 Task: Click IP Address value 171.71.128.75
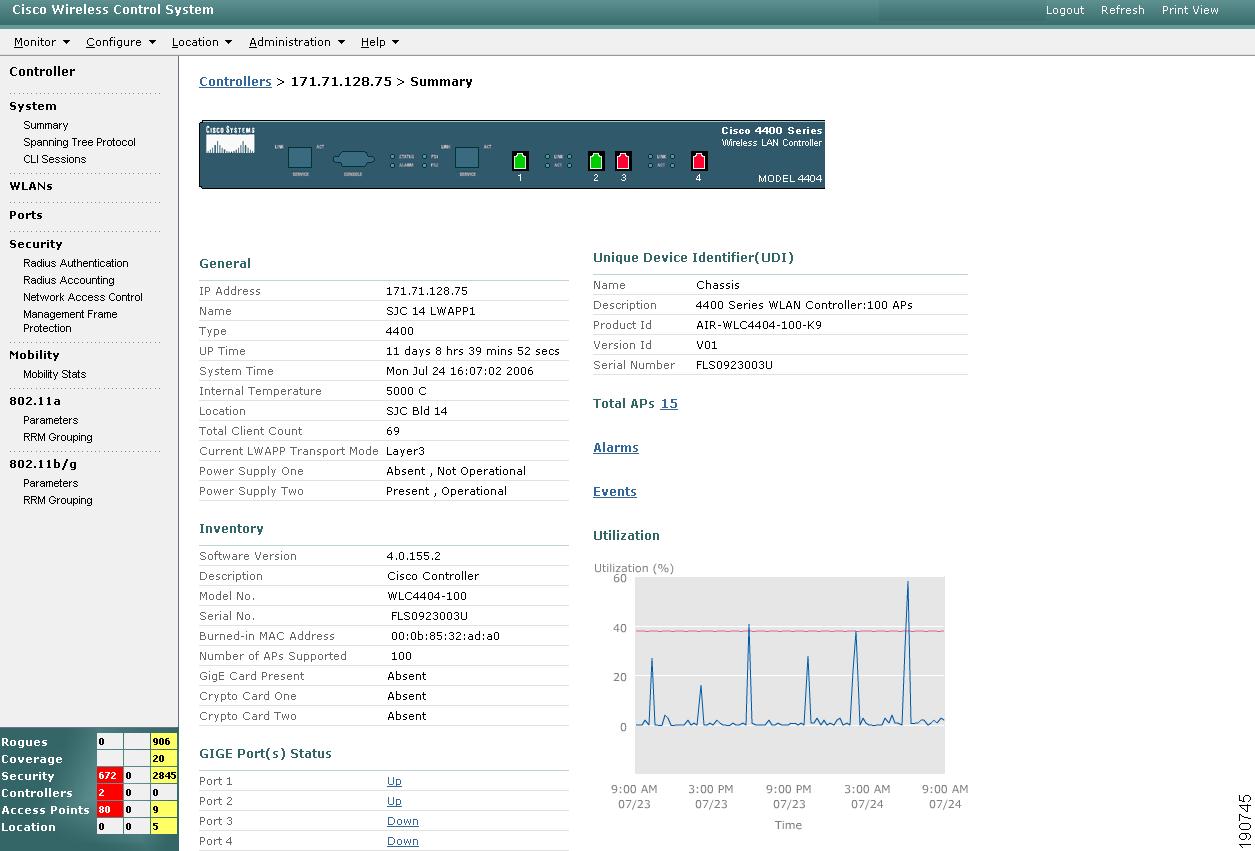point(427,291)
